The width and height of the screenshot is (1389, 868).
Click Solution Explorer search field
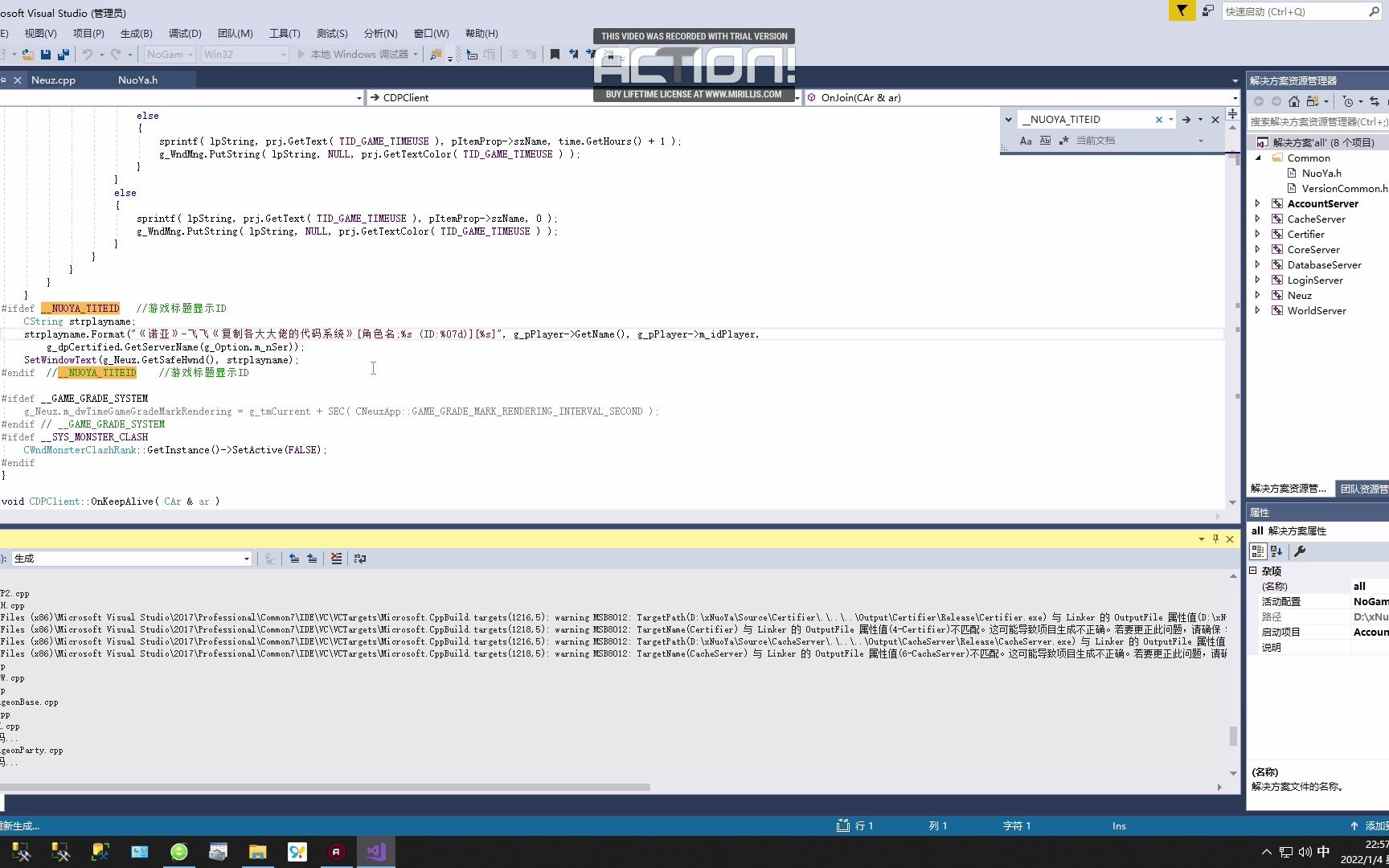(1318, 122)
